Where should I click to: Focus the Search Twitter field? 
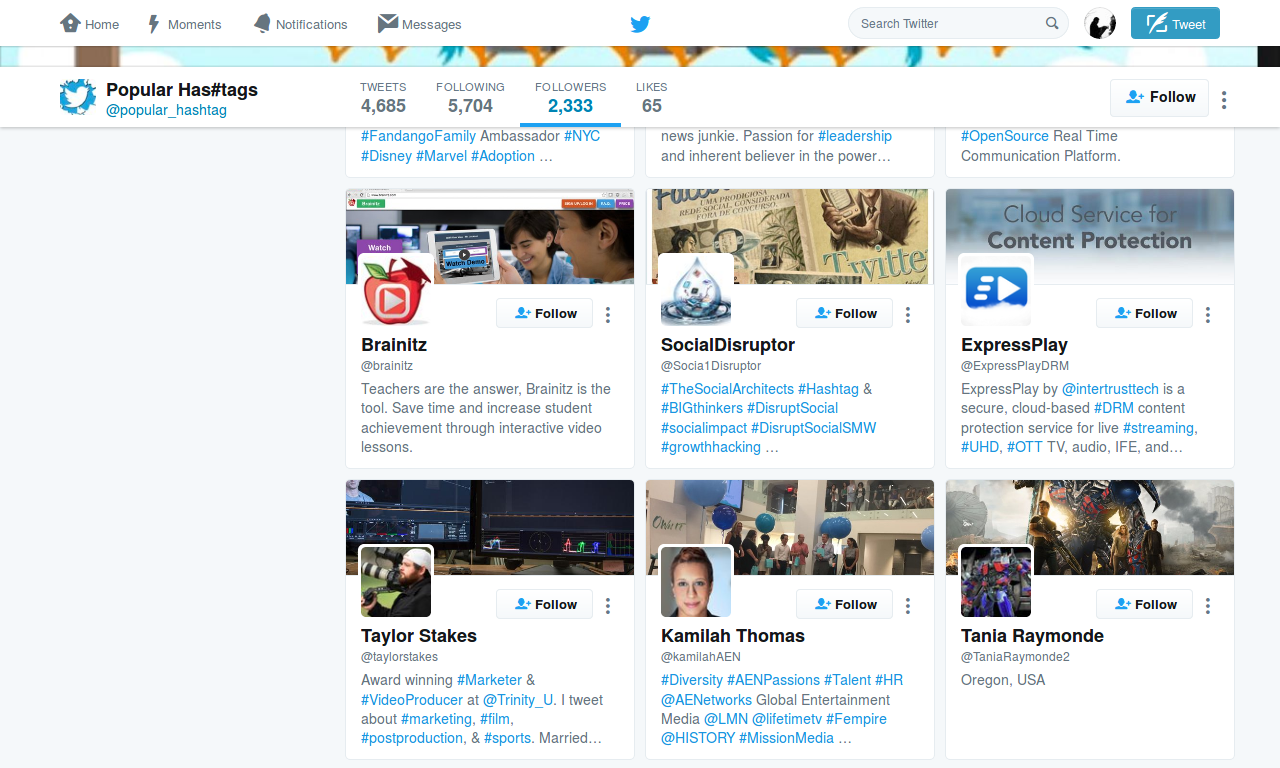tap(958, 23)
